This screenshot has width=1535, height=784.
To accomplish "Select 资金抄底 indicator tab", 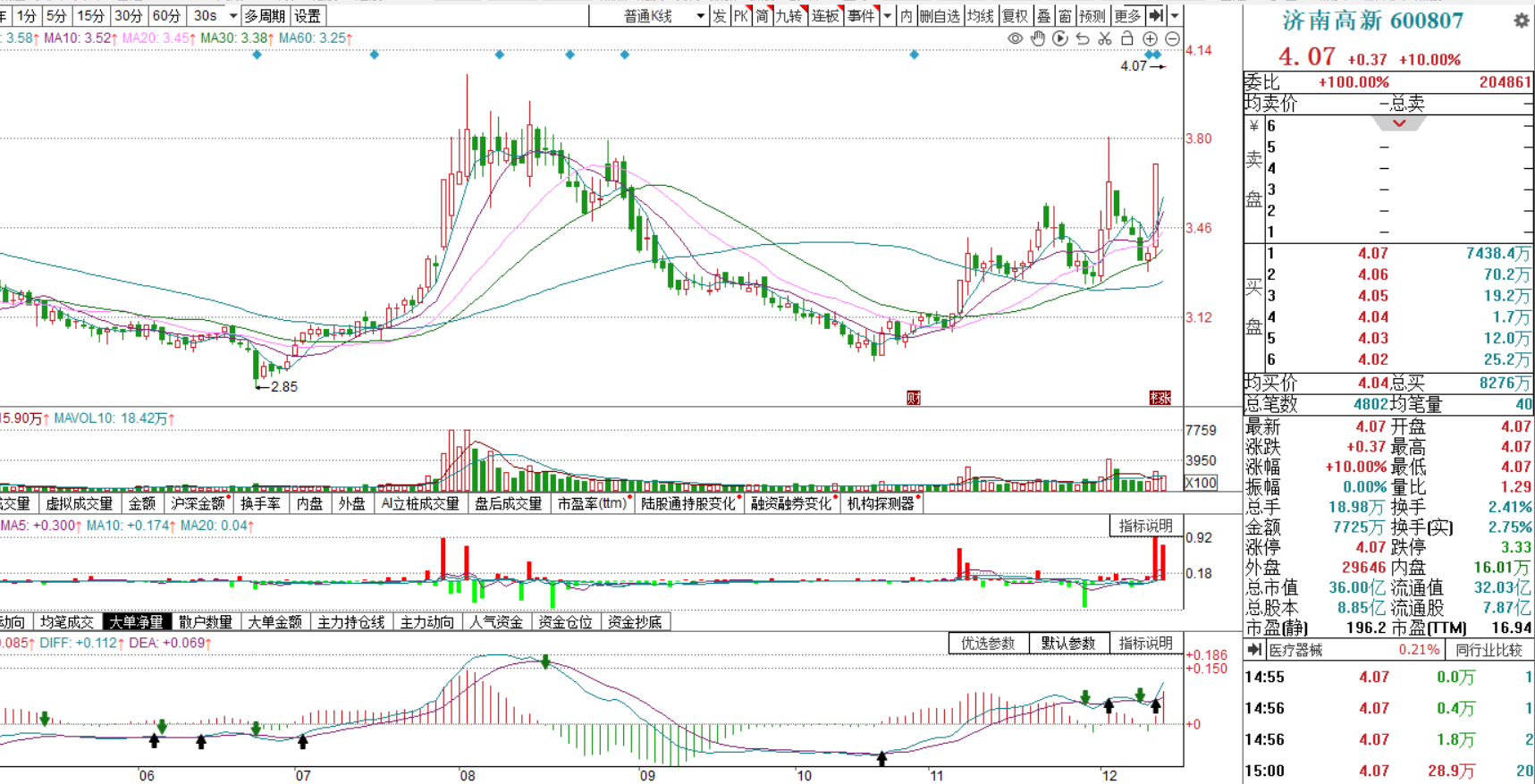I will tap(635, 621).
